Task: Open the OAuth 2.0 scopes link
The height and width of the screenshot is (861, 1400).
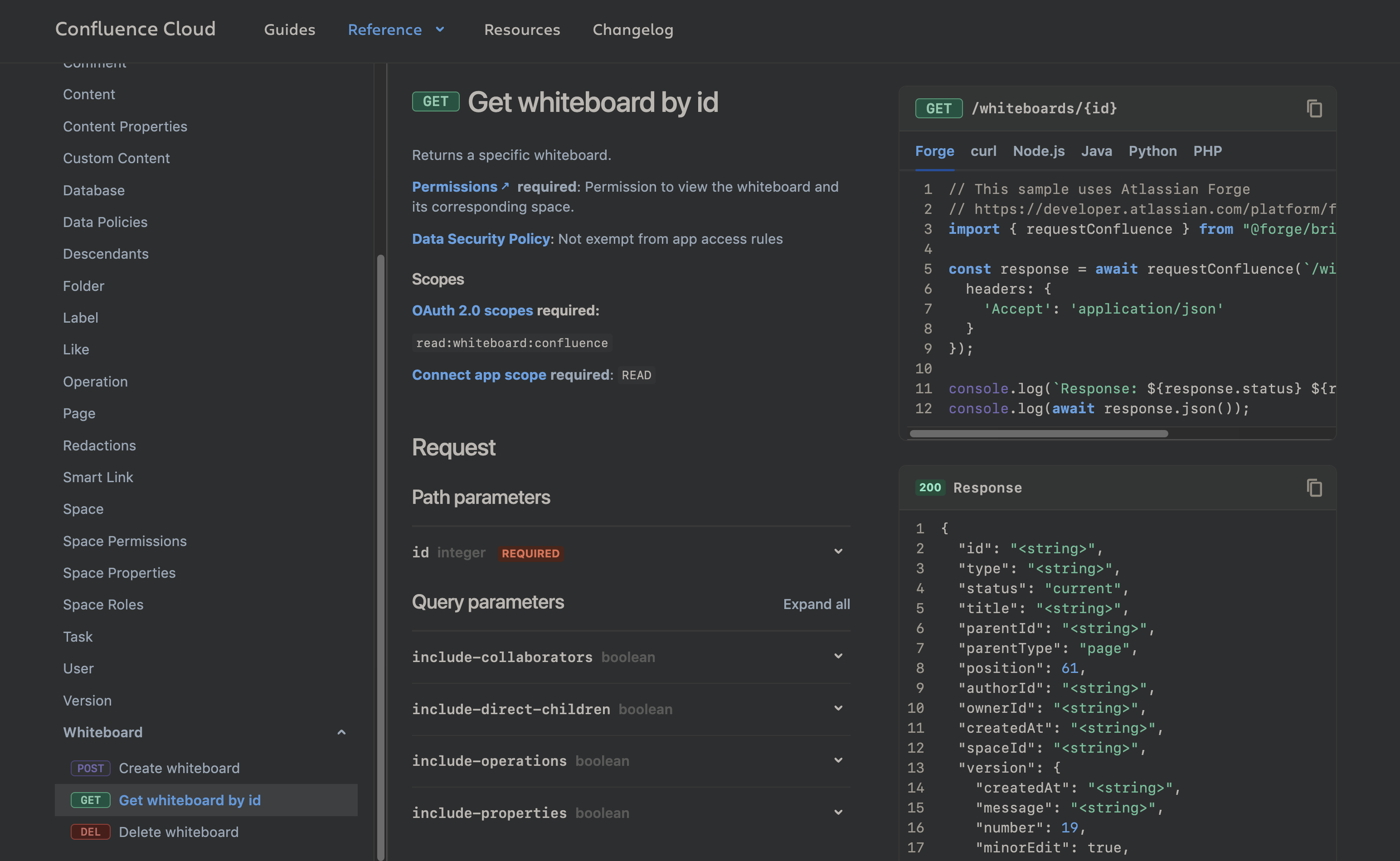Action: pyautogui.click(x=472, y=310)
